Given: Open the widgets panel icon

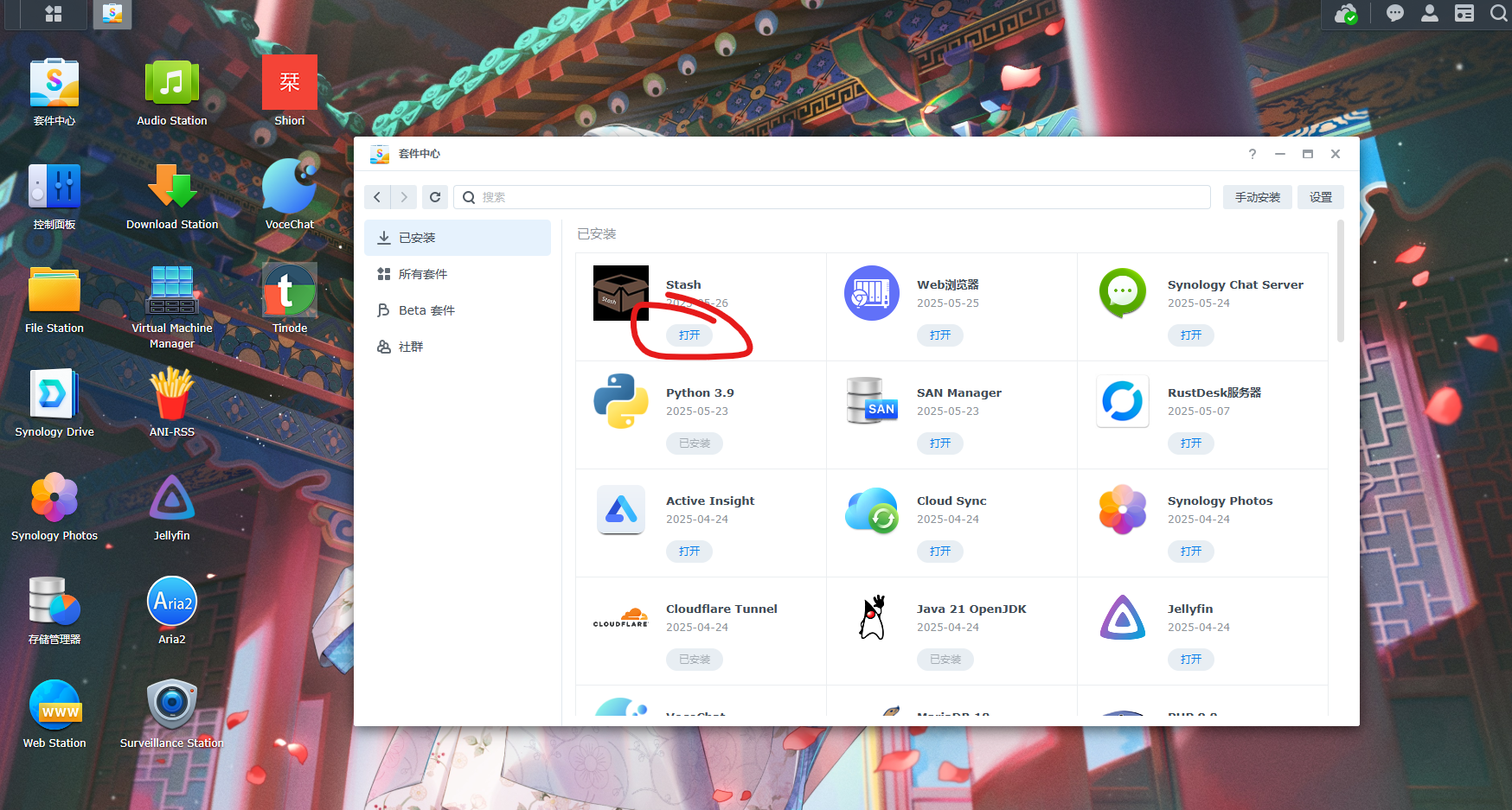Looking at the screenshot, I should point(1464,14).
